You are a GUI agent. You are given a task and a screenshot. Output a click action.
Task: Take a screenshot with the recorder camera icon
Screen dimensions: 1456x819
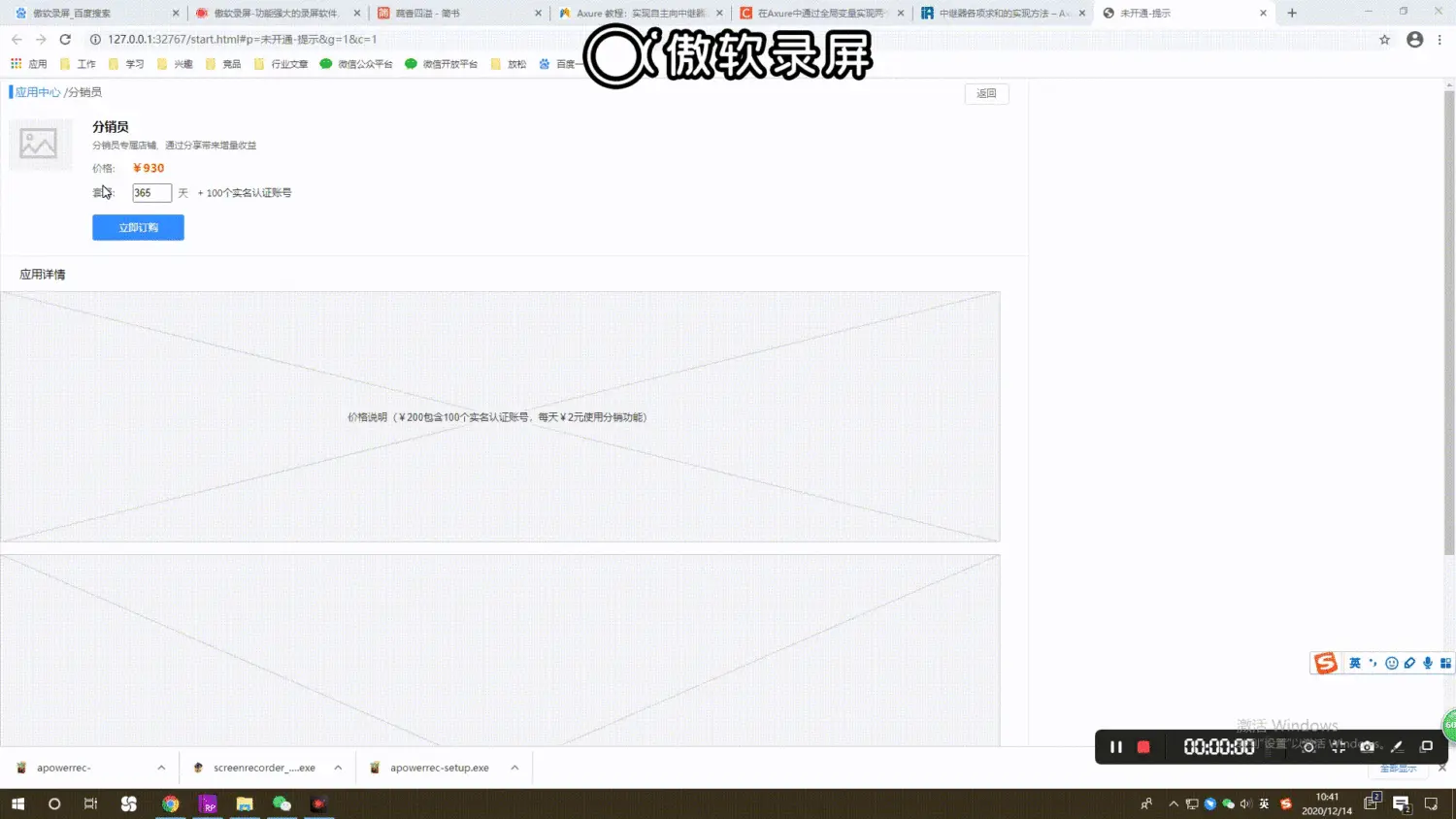1368,747
